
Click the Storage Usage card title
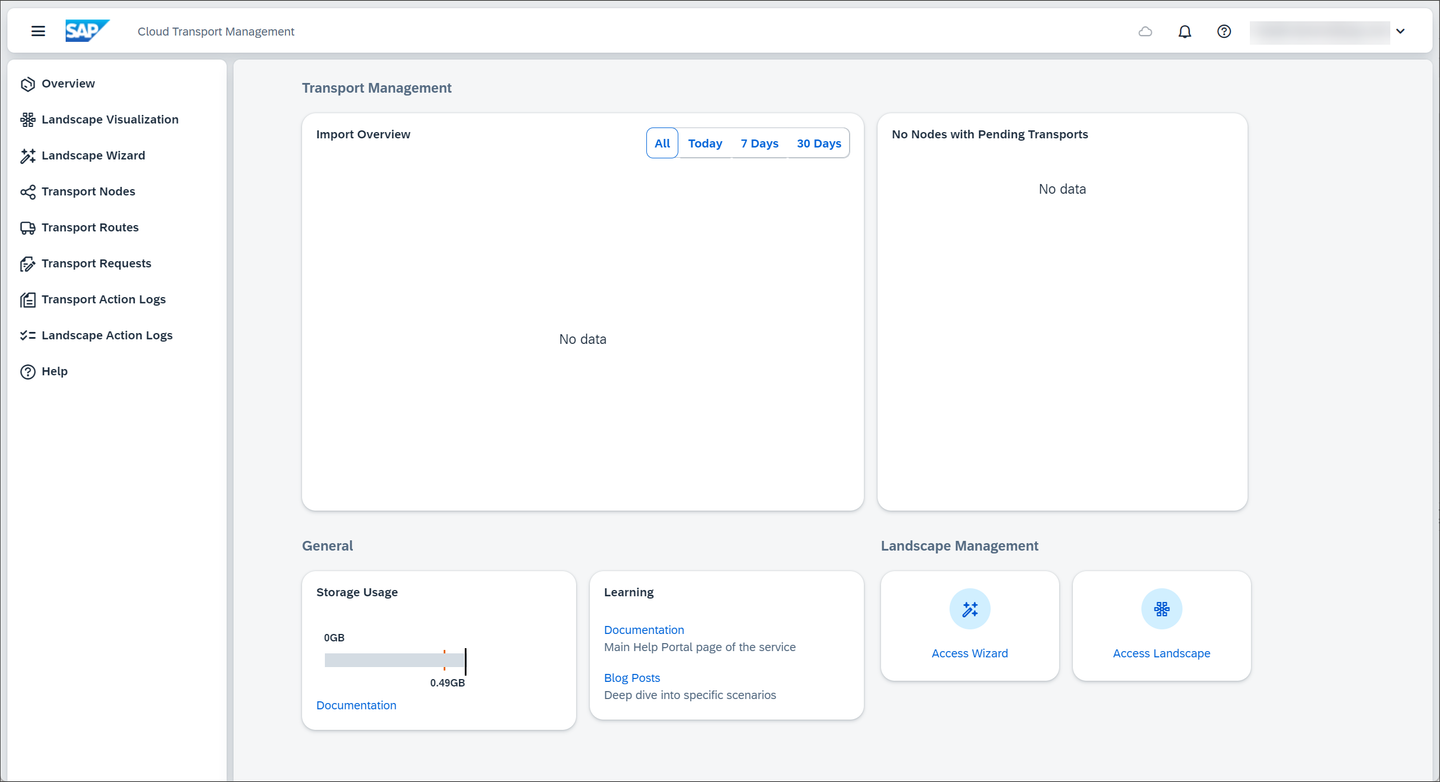click(357, 593)
